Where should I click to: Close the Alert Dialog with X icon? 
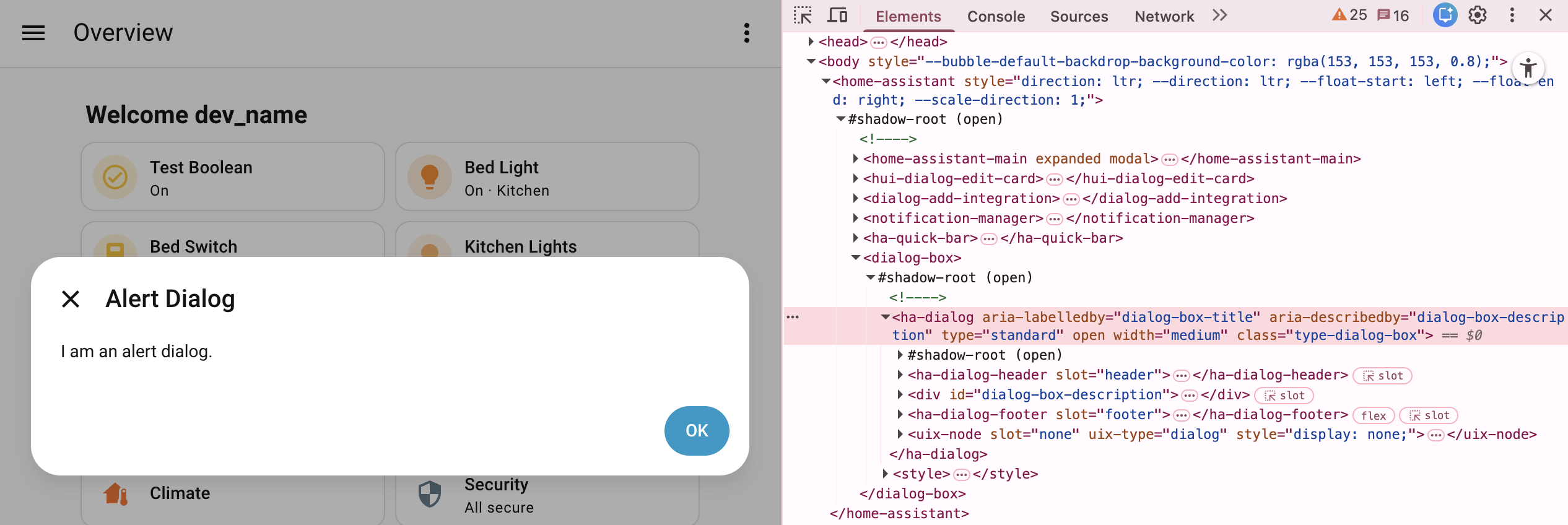[x=71, y=299]
